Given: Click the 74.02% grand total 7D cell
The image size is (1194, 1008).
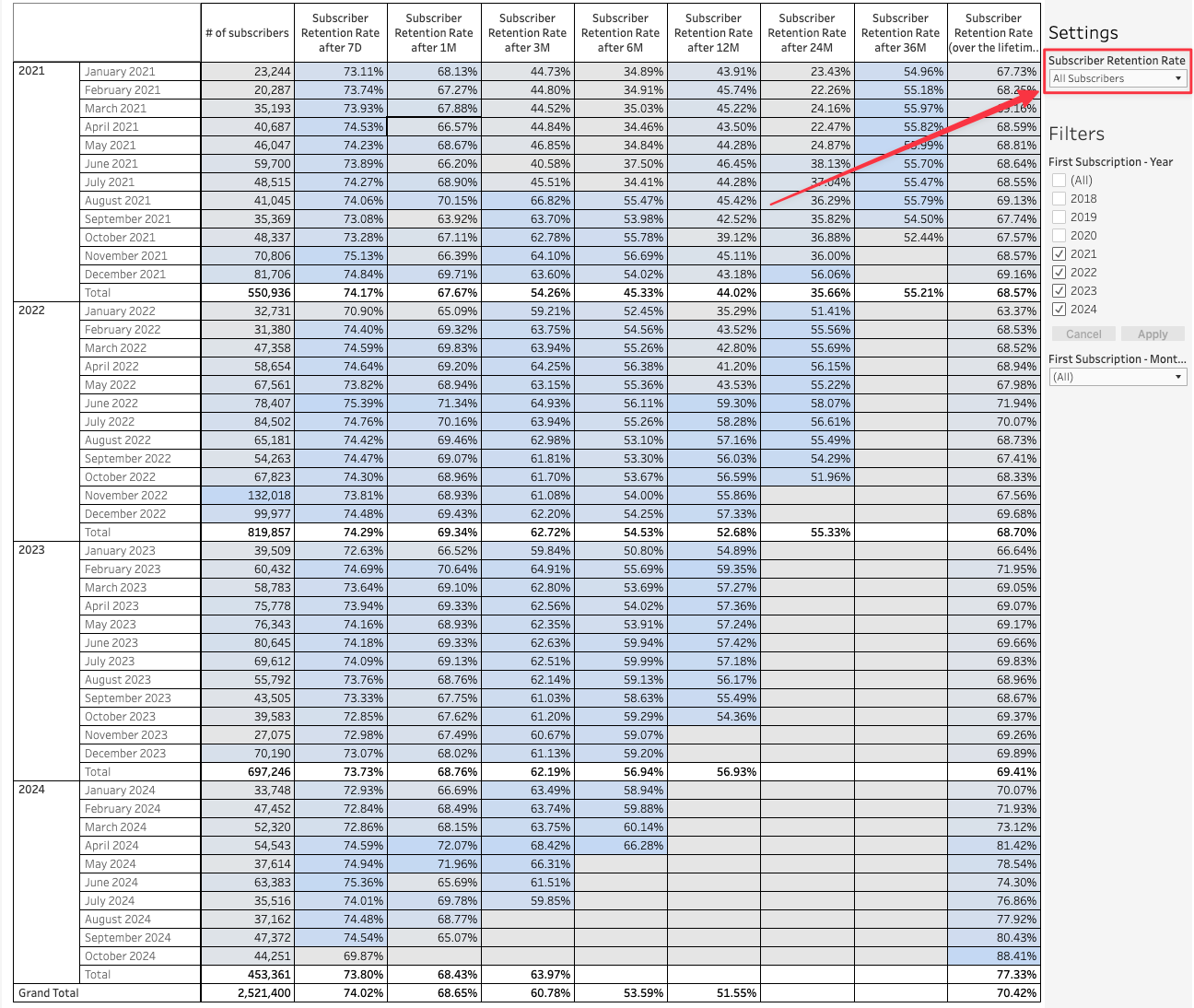Looking at the screenshot, I should [x=341, y=993].
